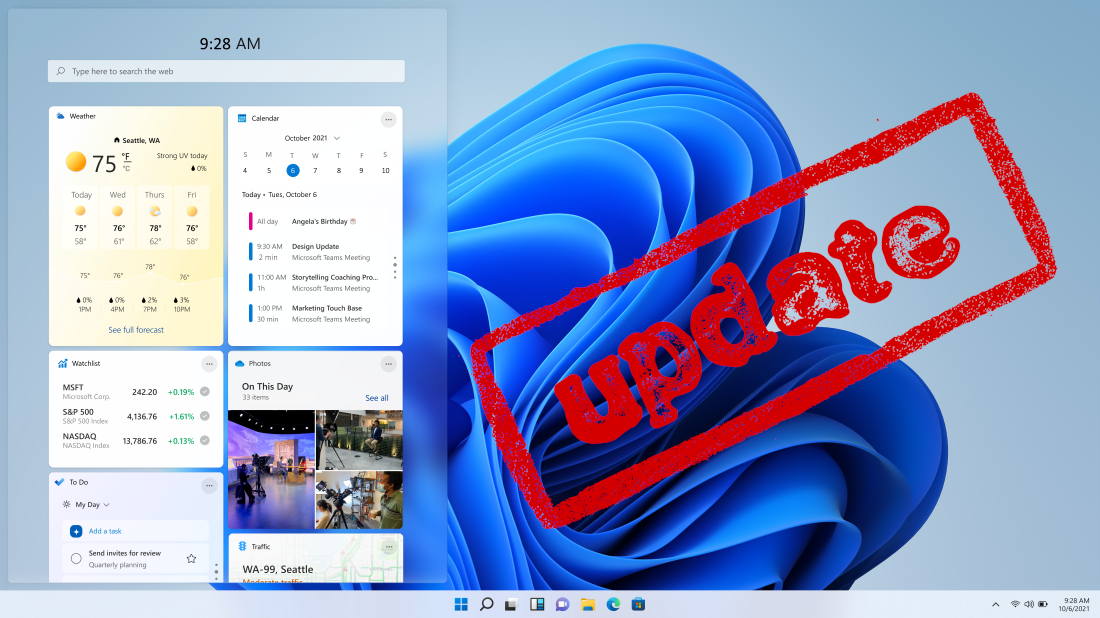This screenshot has height=618, width=1100.
Task: Toggle the S&P 500 watchlist checkmark
Action: click(205, 416)
